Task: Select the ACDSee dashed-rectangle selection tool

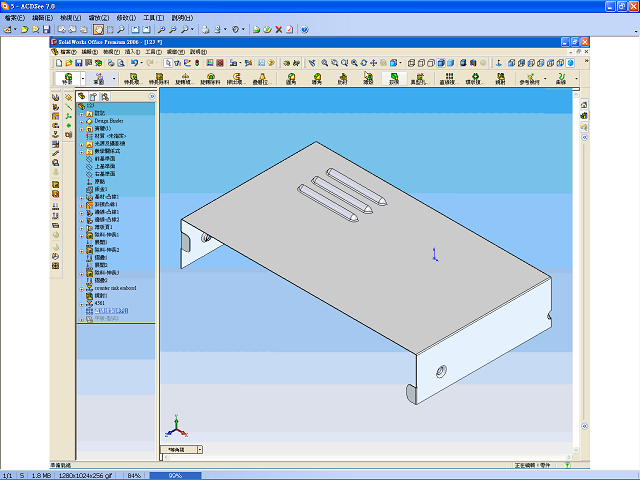Action: pyautogui.click(x=110, y=29)
